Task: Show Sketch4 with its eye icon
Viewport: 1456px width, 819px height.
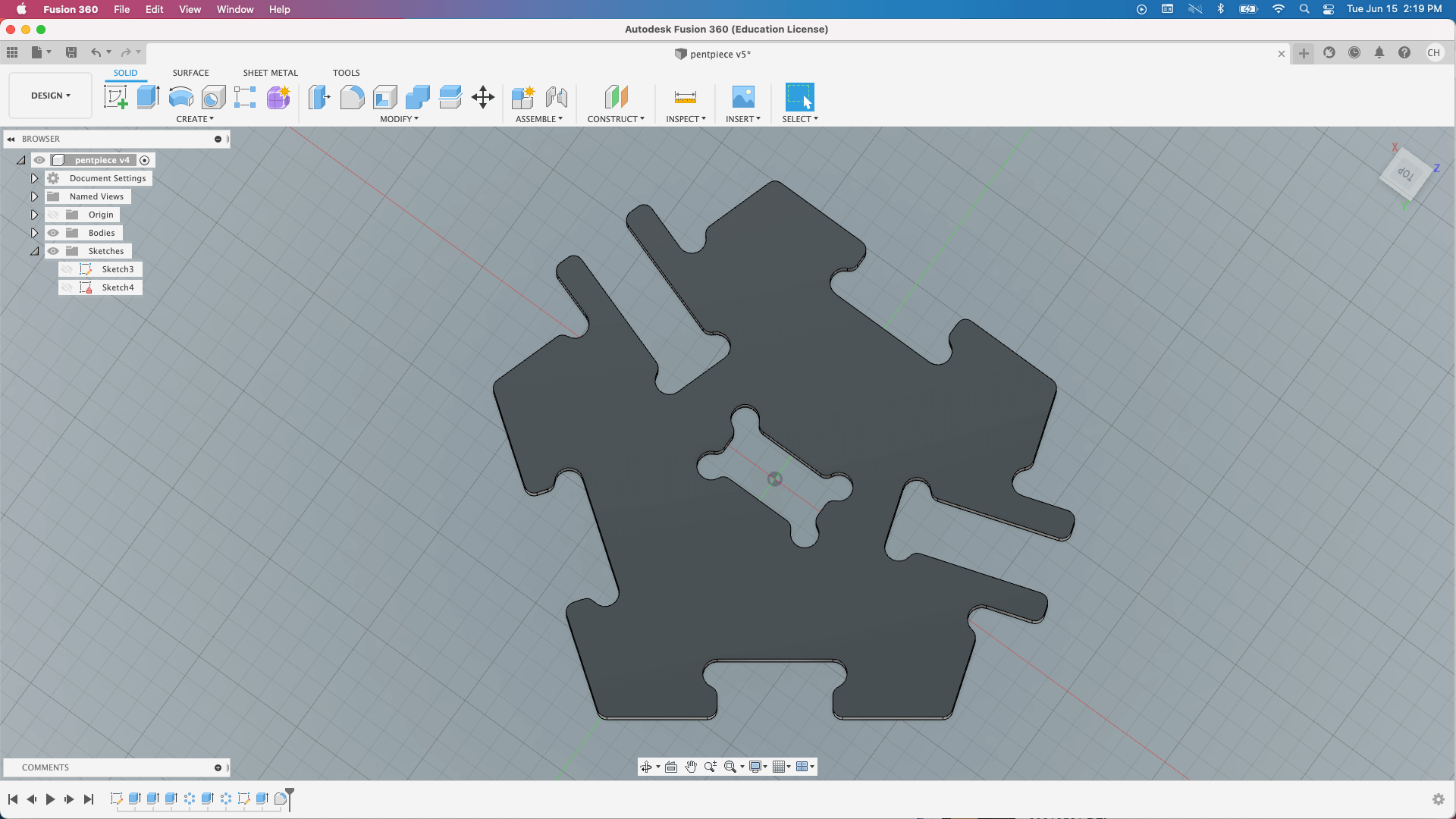Action: pyautogui.click(x=67, y=287)
